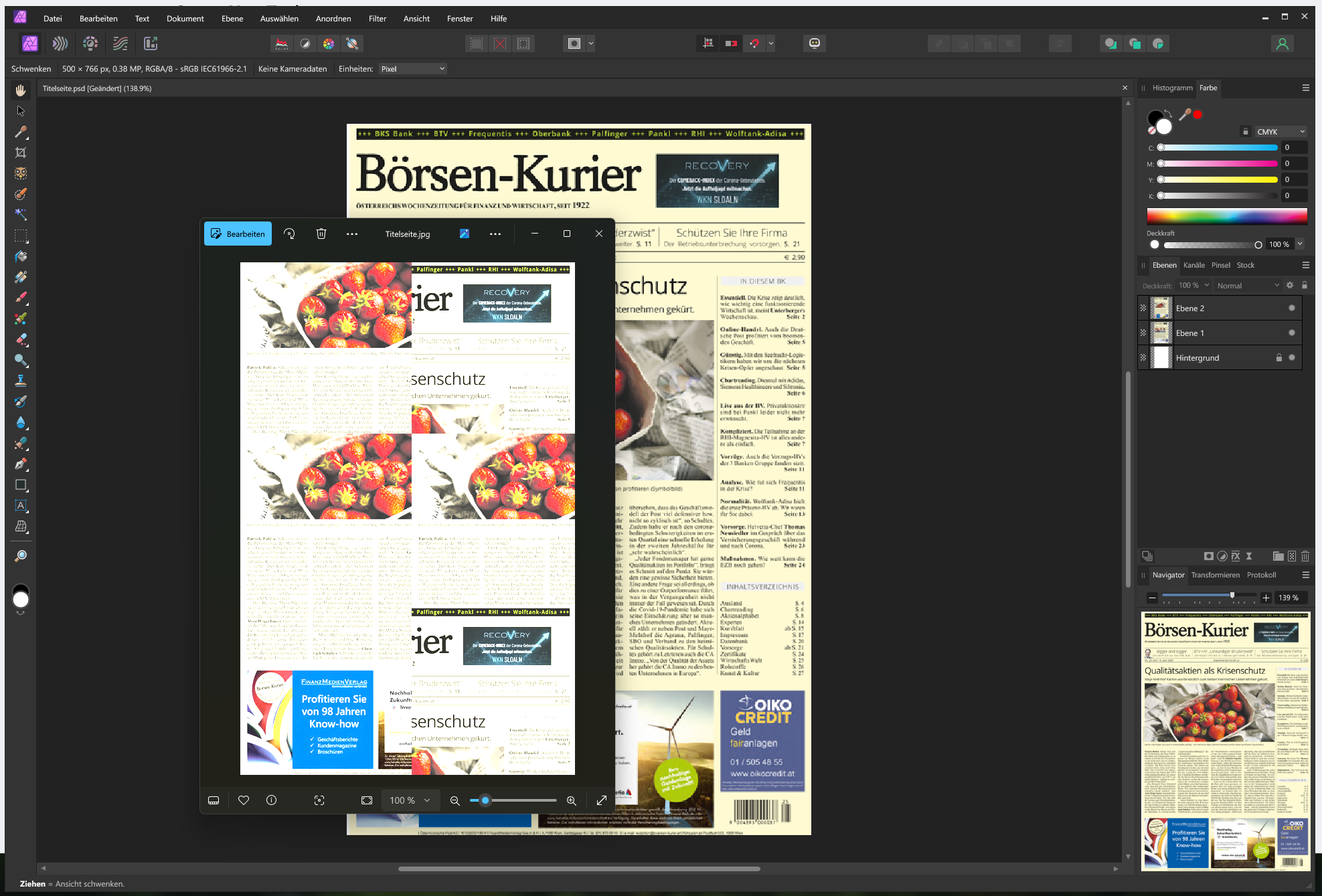Open the CMYK color model dropdown
The height and width of the screenshot is (896, 1322).
[1280, 132]
